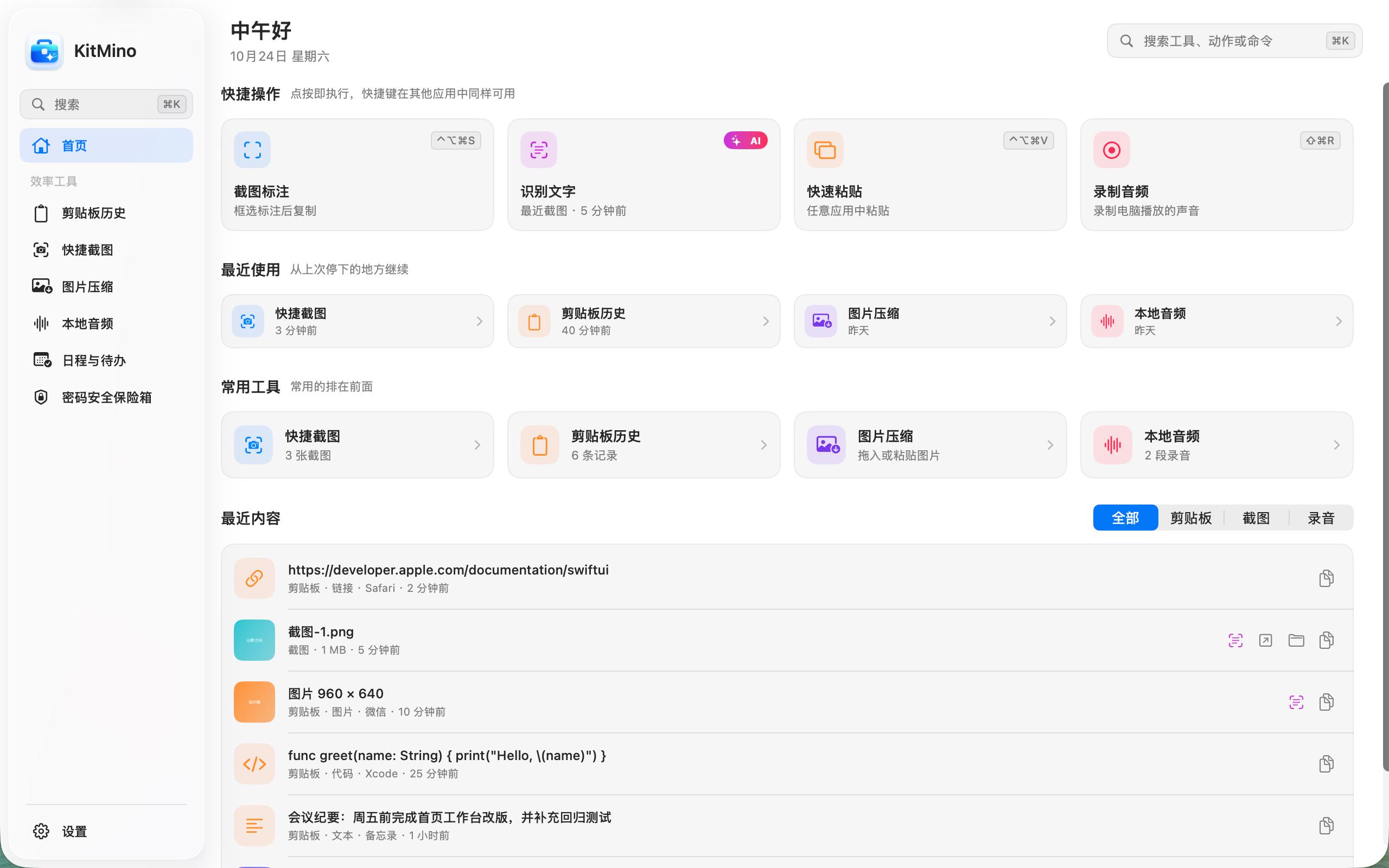Open 剪贴板历史 tool with 6 条记录
Viewport: 1389px width, 868px height.
(x=643, y=445)
